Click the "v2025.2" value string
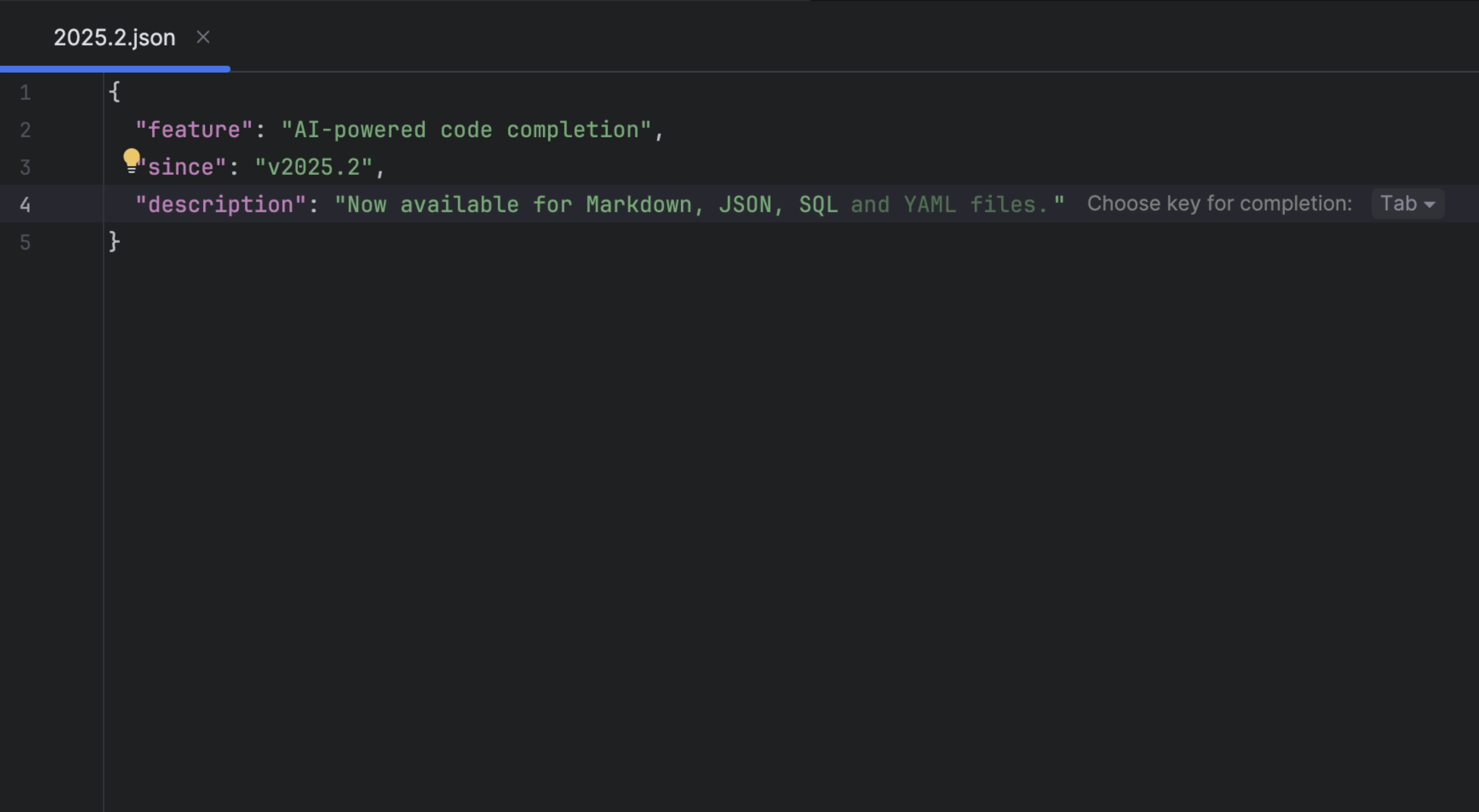Screen dimensions: 1479x812 point(314,167)
